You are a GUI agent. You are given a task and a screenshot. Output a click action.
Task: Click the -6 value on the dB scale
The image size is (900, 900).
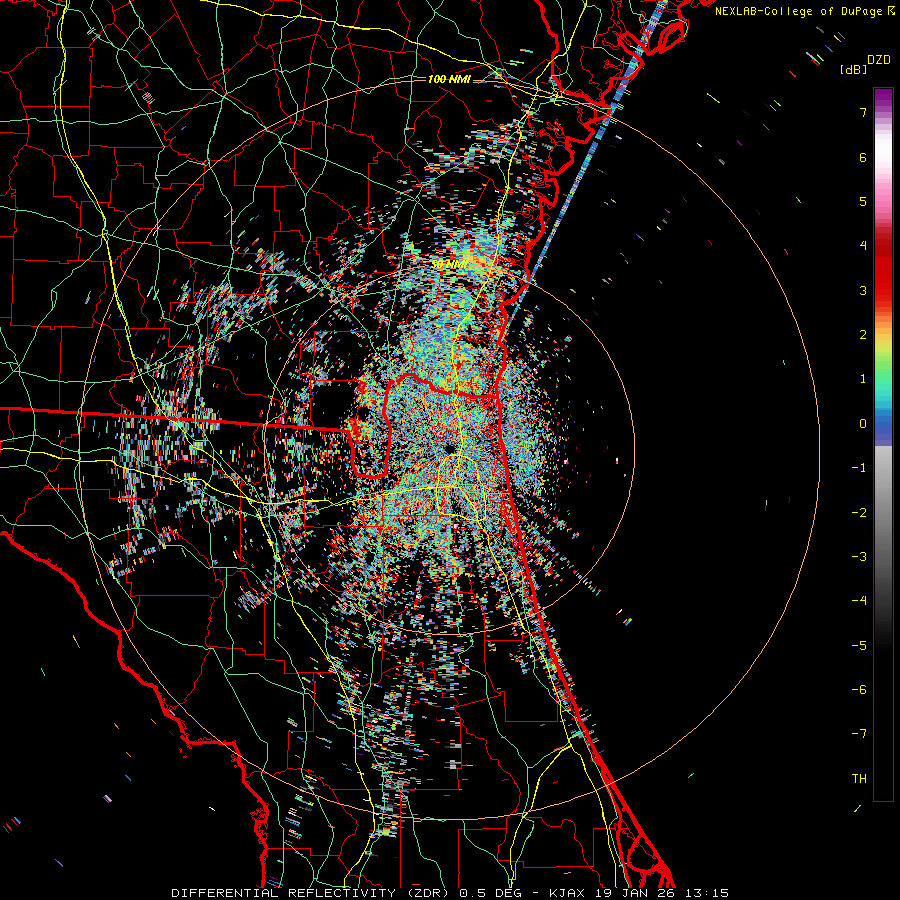point(859,690)
